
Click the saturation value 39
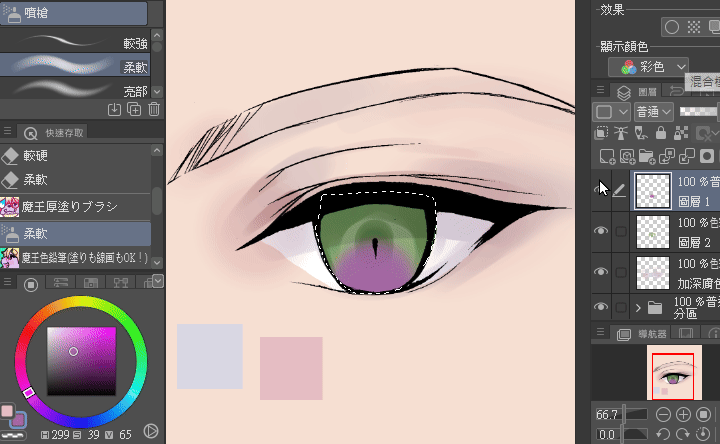click(93, 434)
